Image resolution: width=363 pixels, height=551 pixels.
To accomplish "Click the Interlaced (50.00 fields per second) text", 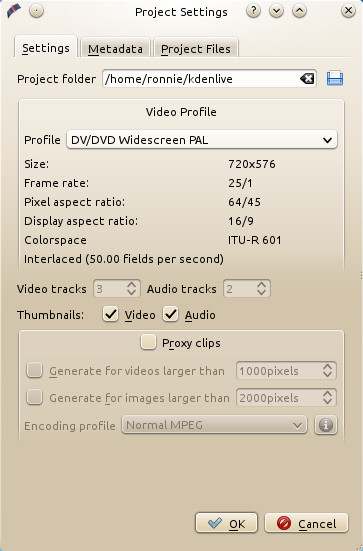I will [x=124, y=259].
